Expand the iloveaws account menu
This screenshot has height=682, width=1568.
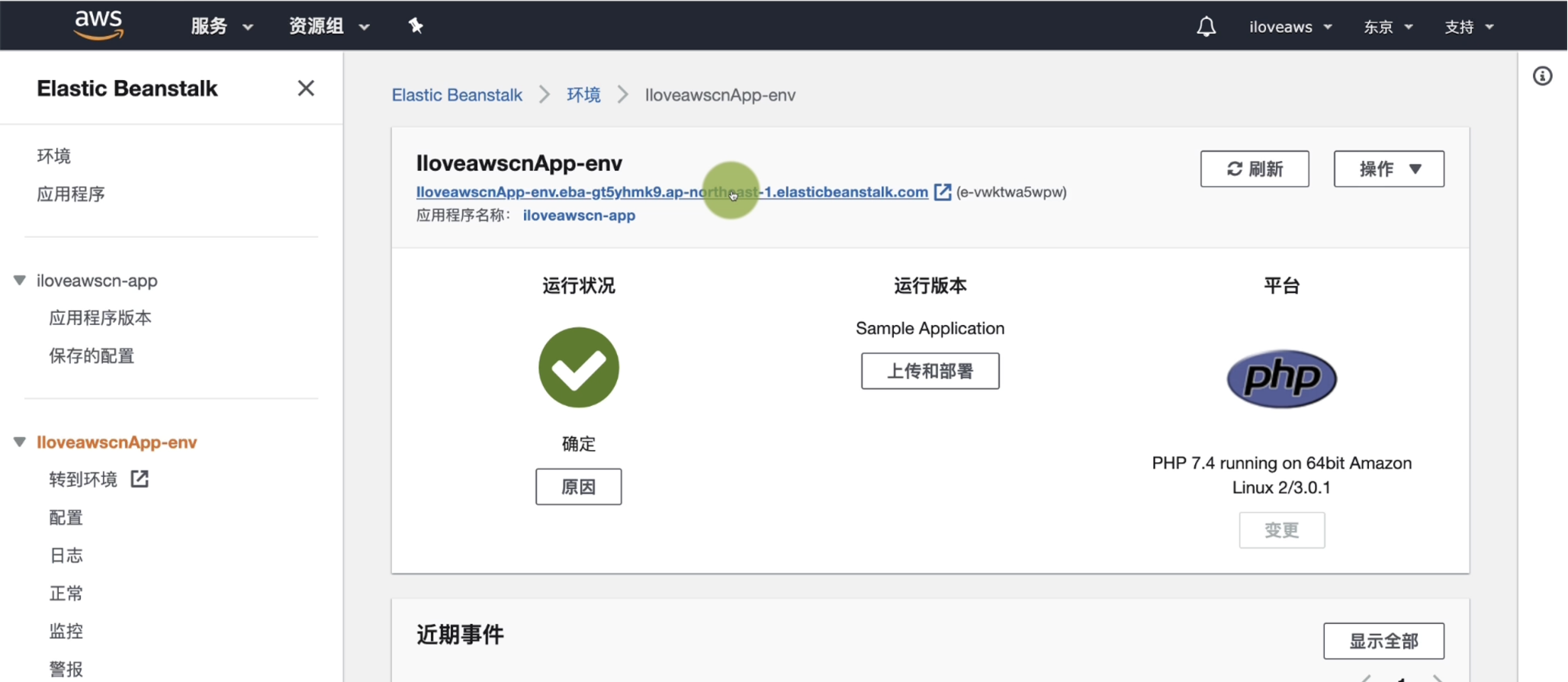click(1290, 27)
